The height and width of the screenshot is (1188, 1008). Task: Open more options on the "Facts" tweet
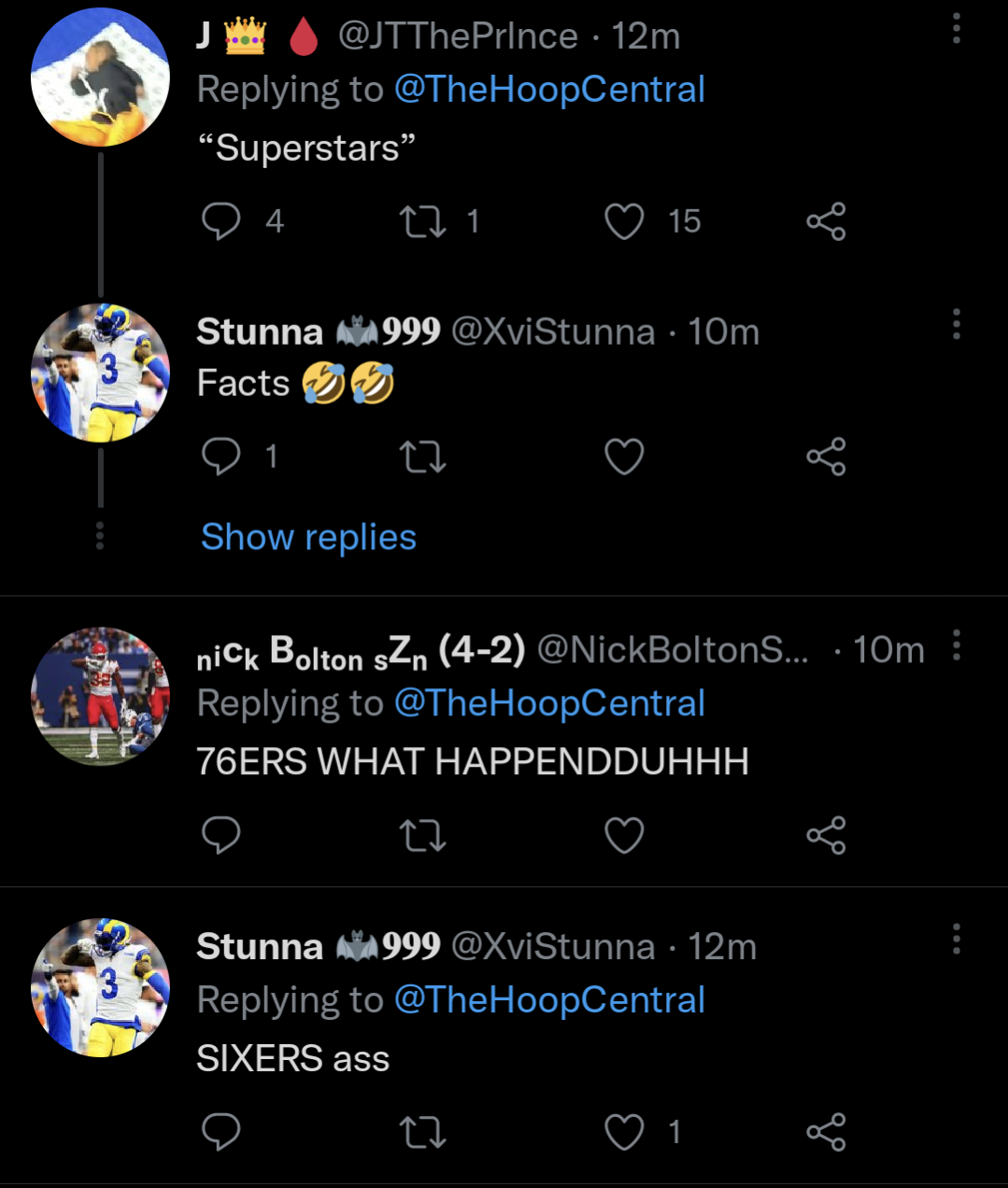point(956,324)
